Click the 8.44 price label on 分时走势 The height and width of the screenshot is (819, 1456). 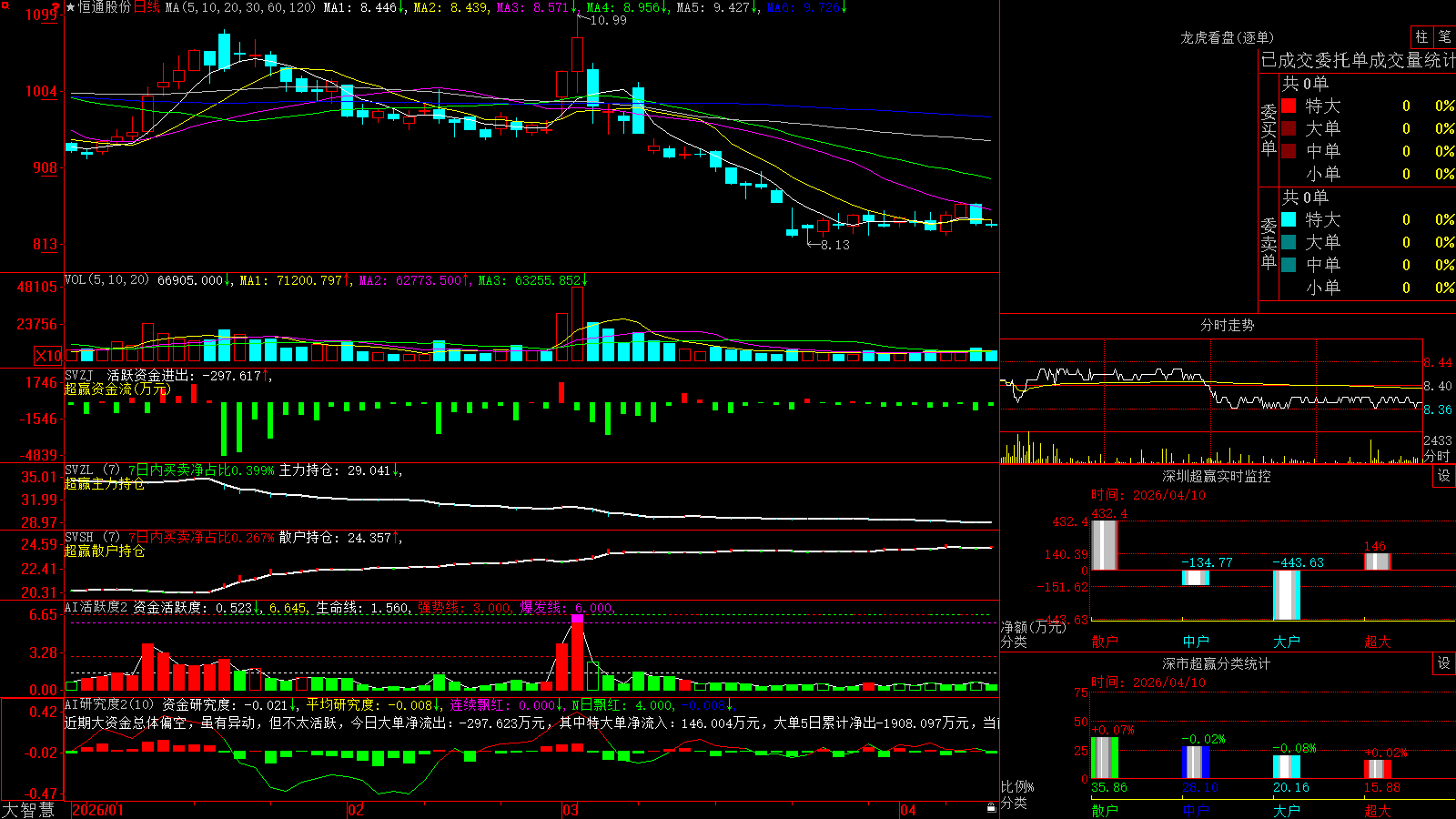[x=1438, y=362]
